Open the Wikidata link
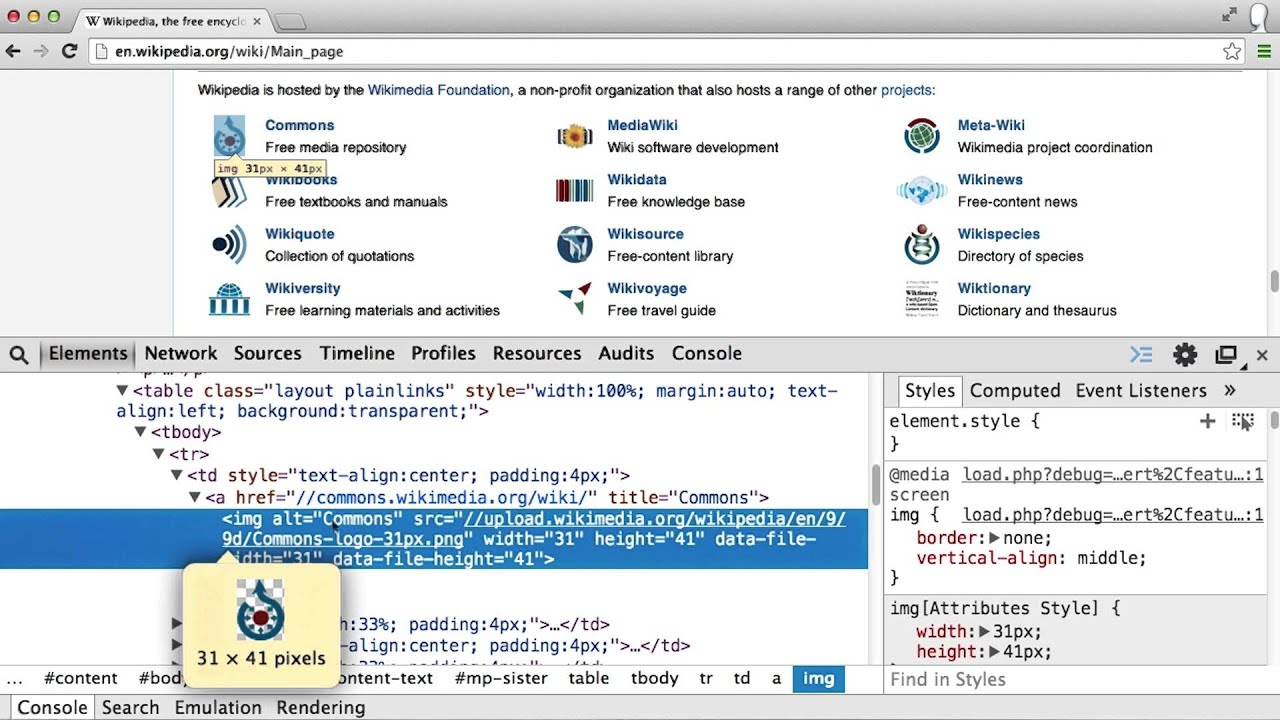This screenshot has width=1280, height=720. (x=637, y=179)
